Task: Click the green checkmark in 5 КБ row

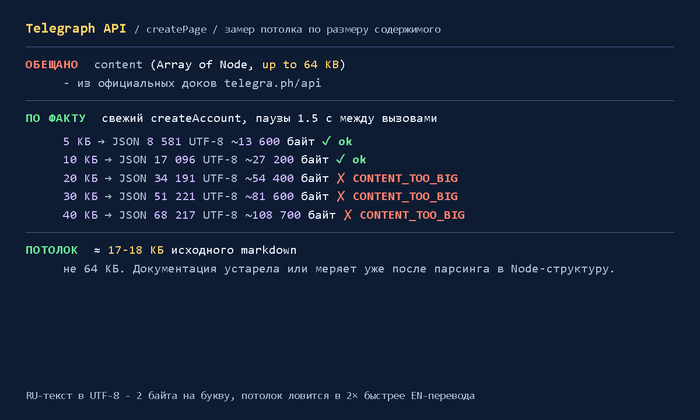Action: pos(326,141)
